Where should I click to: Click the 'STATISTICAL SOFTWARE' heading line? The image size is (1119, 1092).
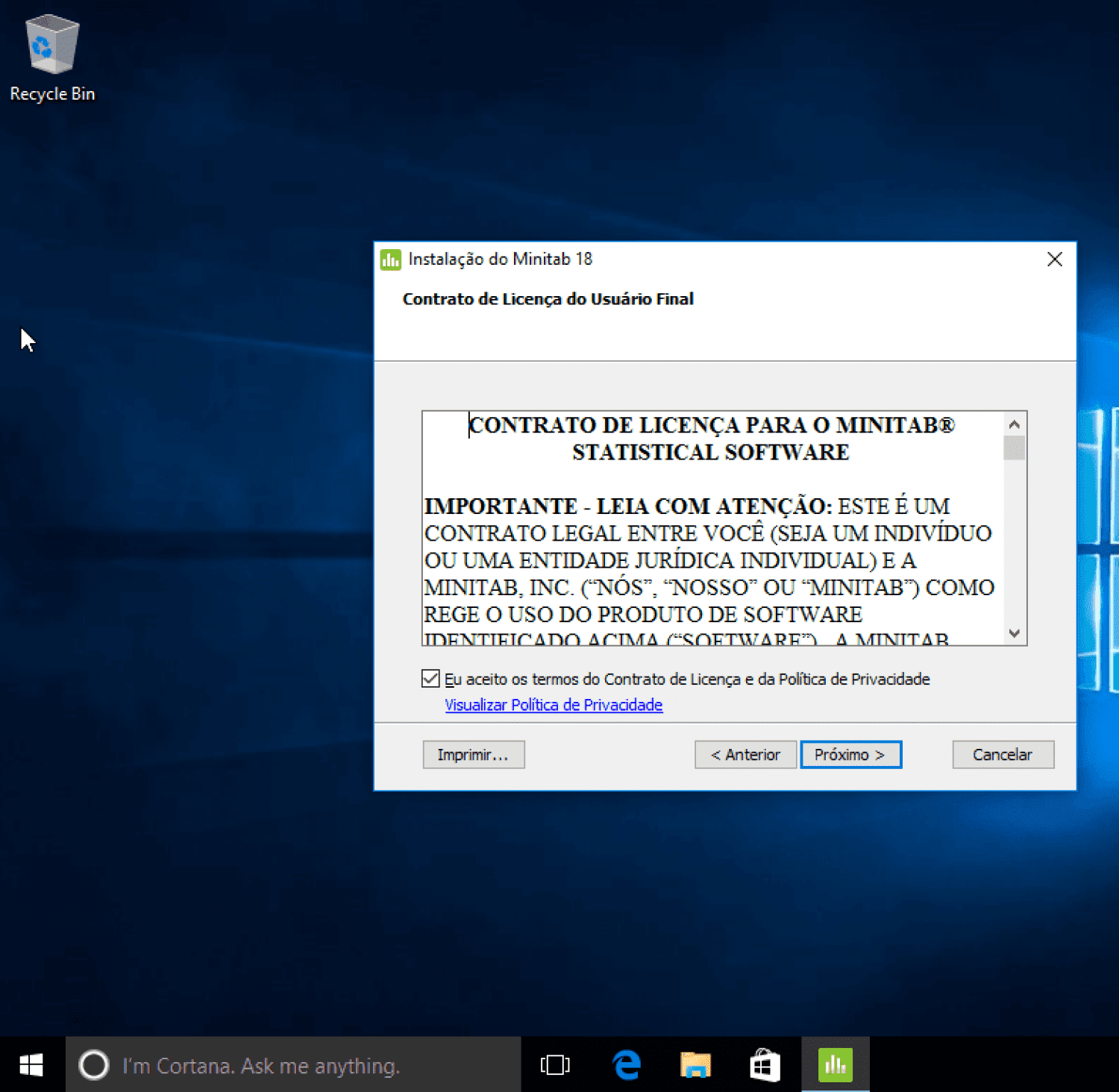[711, 452]
